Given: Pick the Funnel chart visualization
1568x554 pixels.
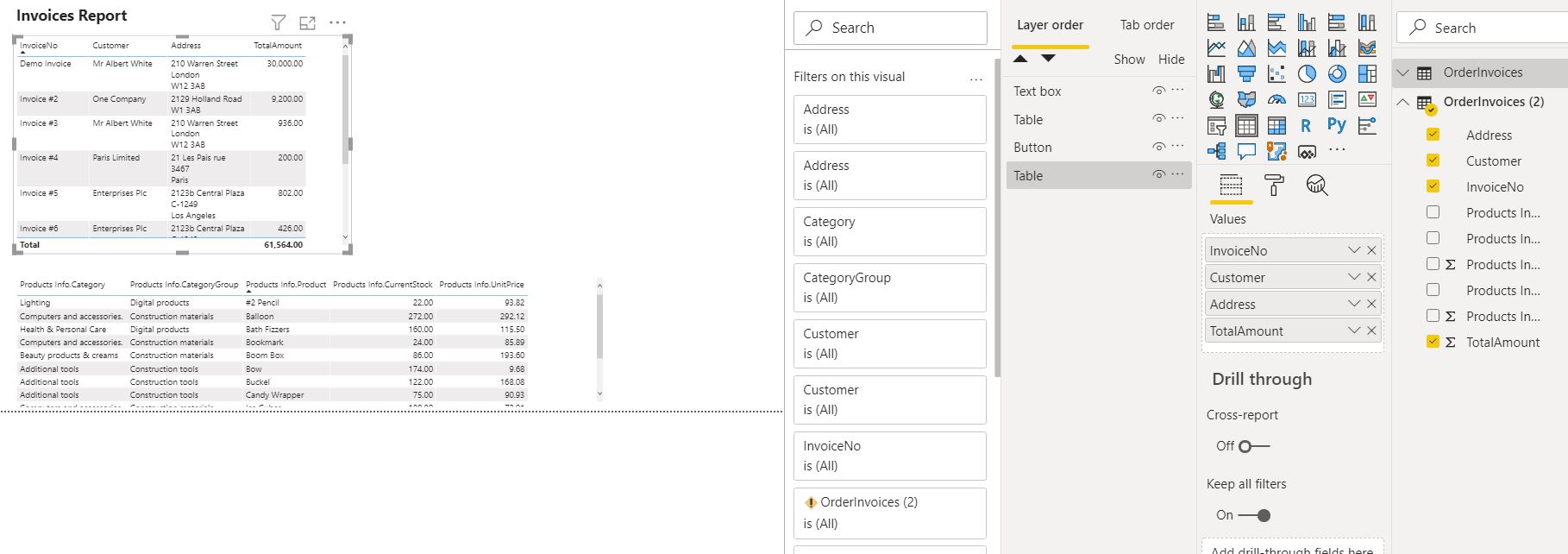Looking at the screenshot, I should coord(1246,74).
